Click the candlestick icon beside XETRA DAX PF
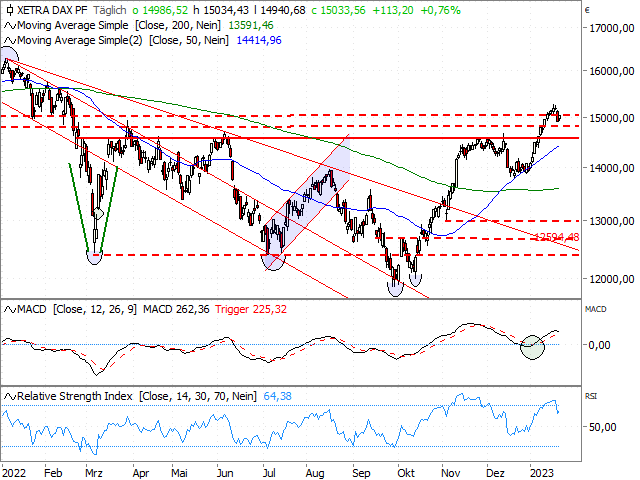Screen dimensions: 640x480 pos(10,10)
